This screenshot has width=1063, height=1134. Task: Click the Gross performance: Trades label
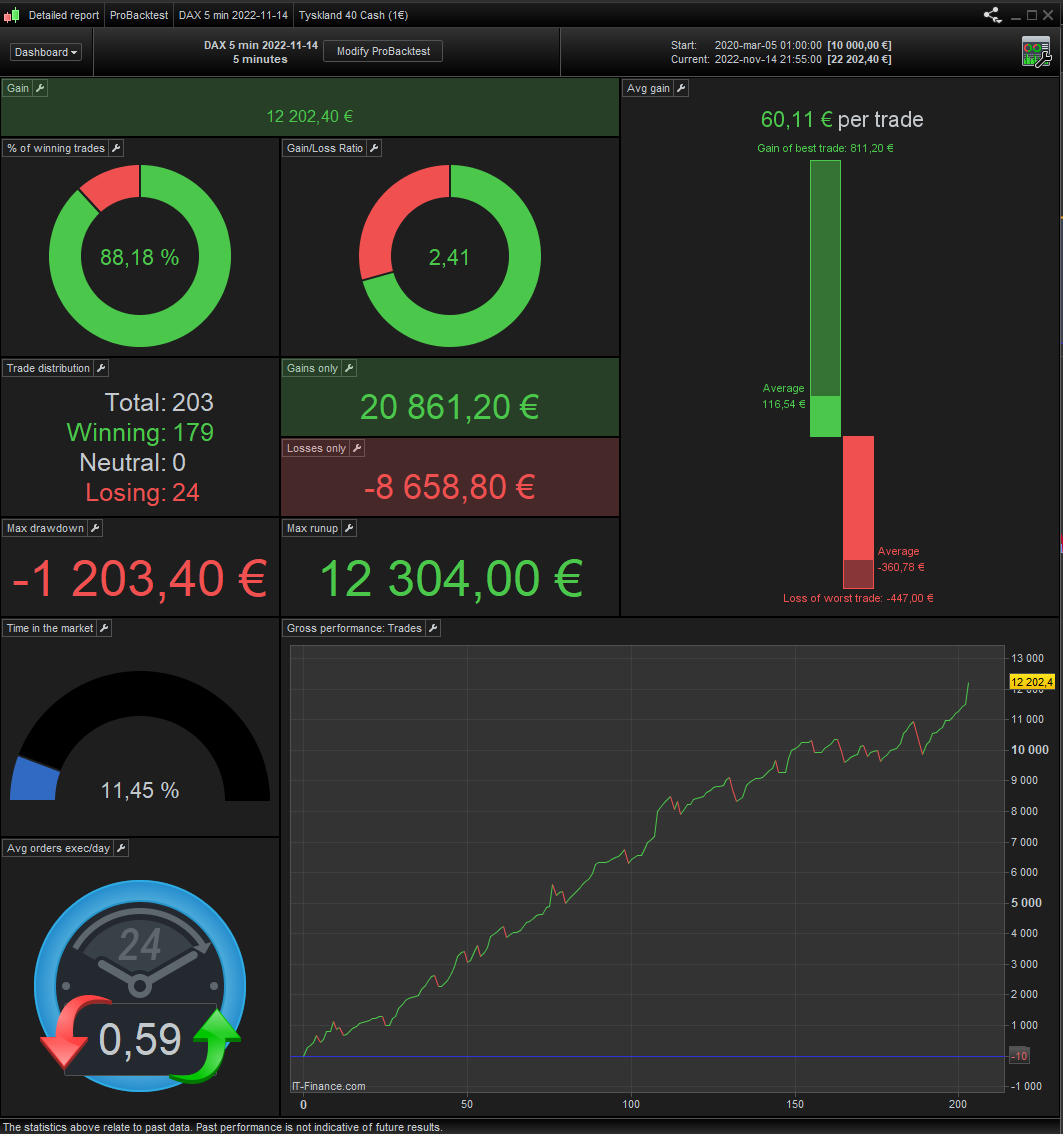354,628
